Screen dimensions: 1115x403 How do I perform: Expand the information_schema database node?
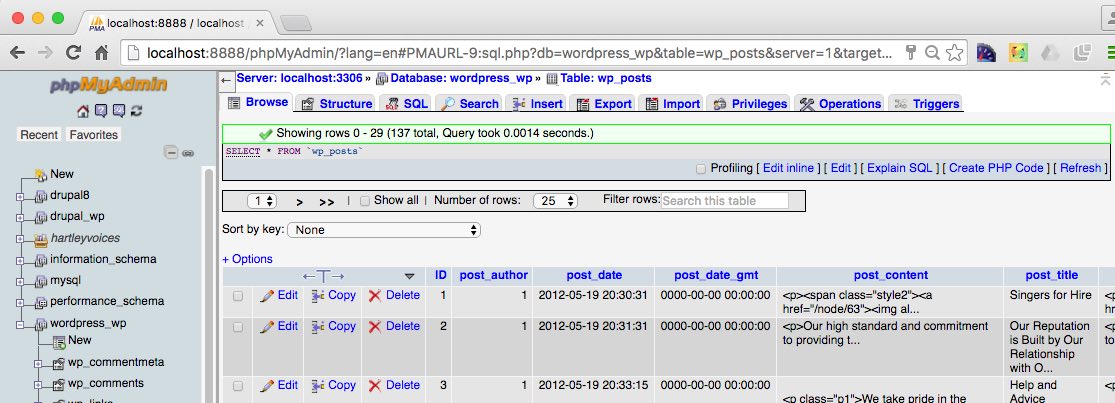(x=20, y=260)
